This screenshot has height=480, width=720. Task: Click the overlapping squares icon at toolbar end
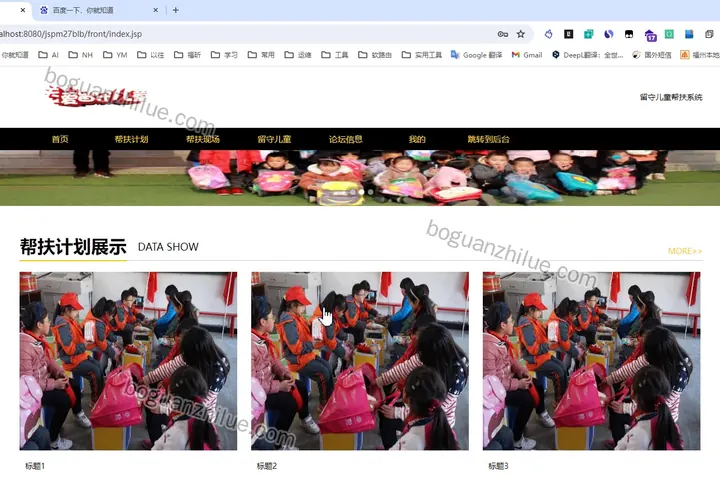[x=709, y=34]
